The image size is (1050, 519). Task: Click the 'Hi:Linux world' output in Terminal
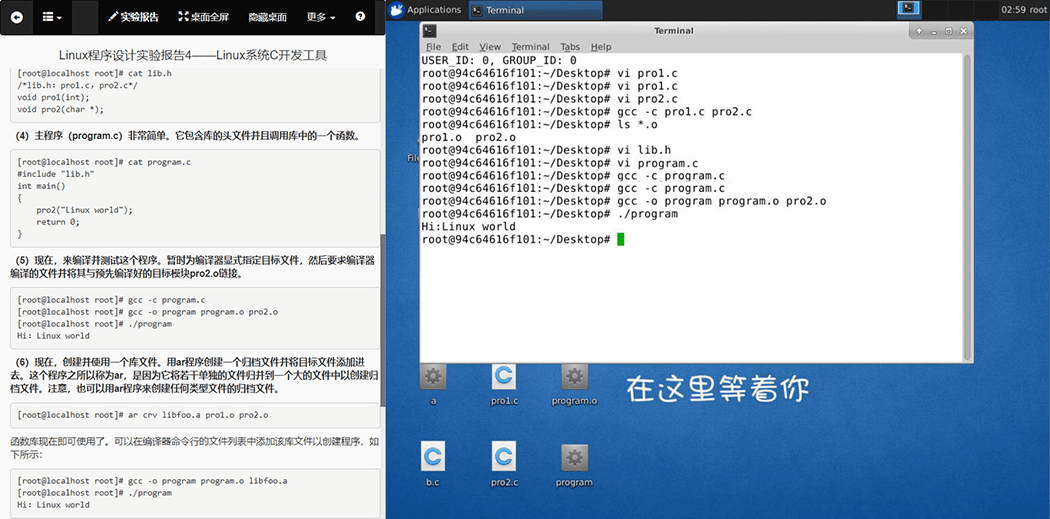[468, 226]
